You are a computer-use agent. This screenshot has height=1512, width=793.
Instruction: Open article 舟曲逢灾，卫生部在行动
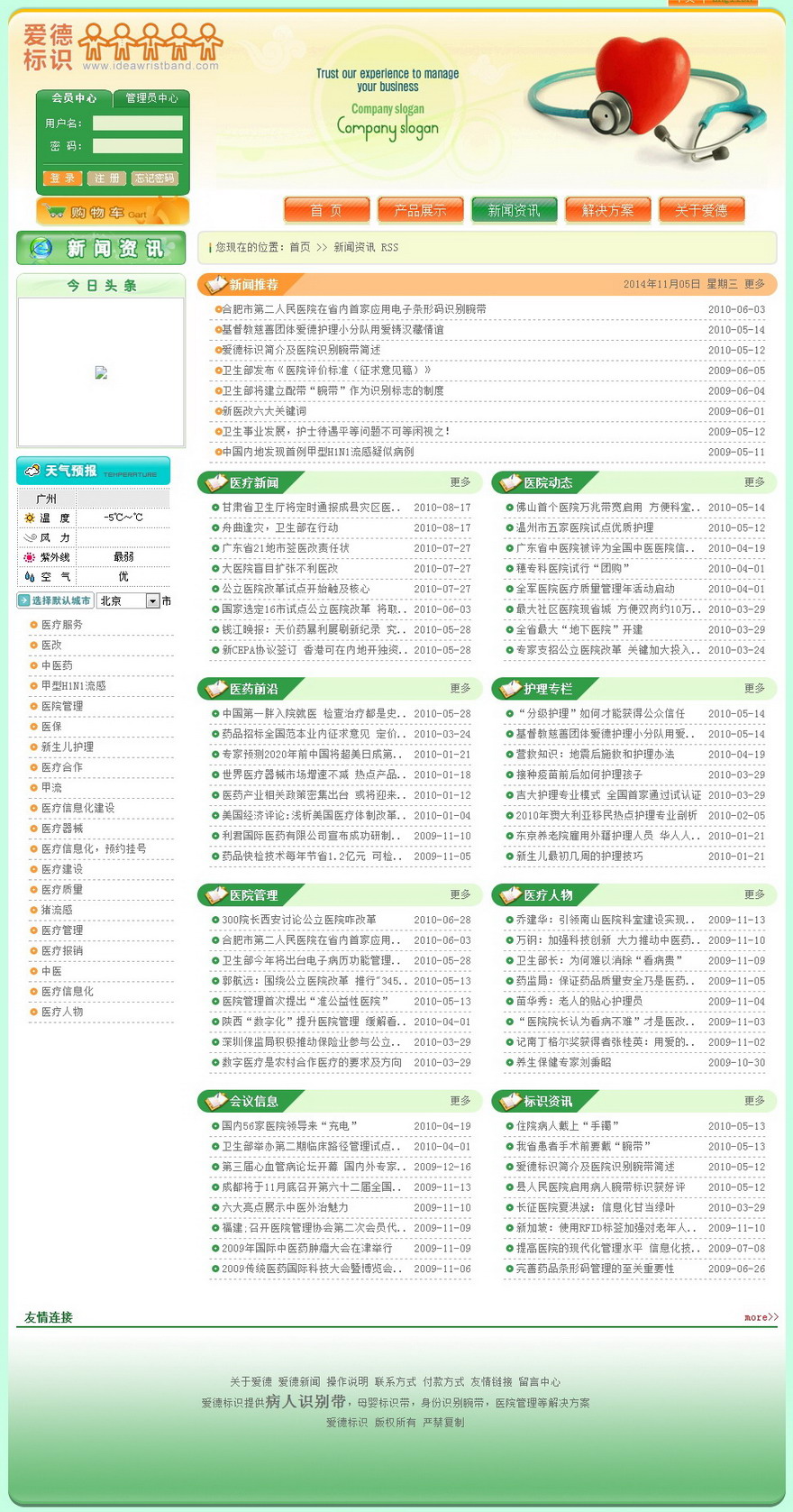pos(280,527)
